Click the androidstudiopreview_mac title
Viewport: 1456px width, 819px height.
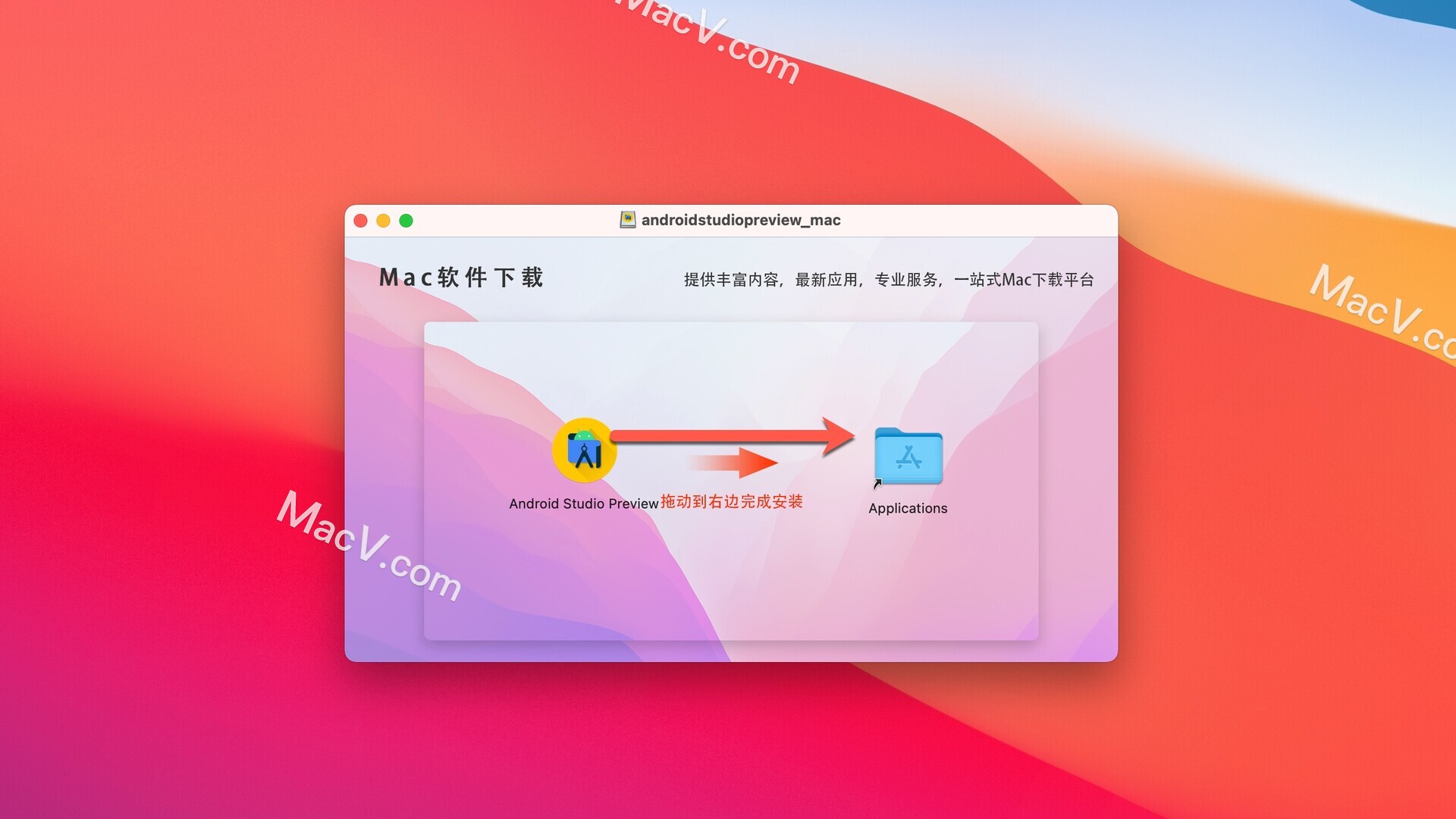(729, 219)
